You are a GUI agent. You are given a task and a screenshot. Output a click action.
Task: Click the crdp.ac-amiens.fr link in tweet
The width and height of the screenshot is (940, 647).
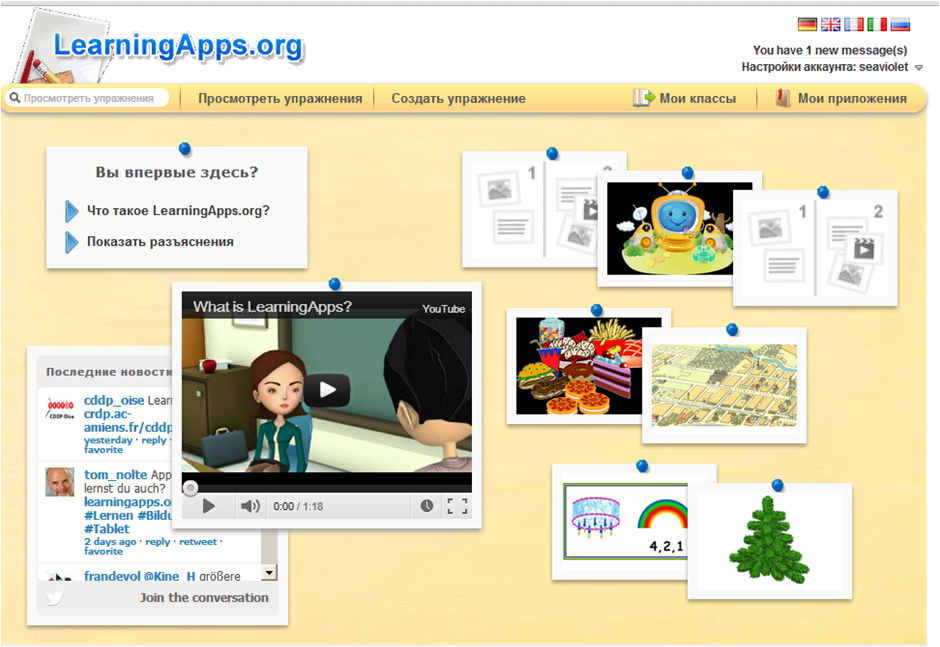(x=128, y=420)
